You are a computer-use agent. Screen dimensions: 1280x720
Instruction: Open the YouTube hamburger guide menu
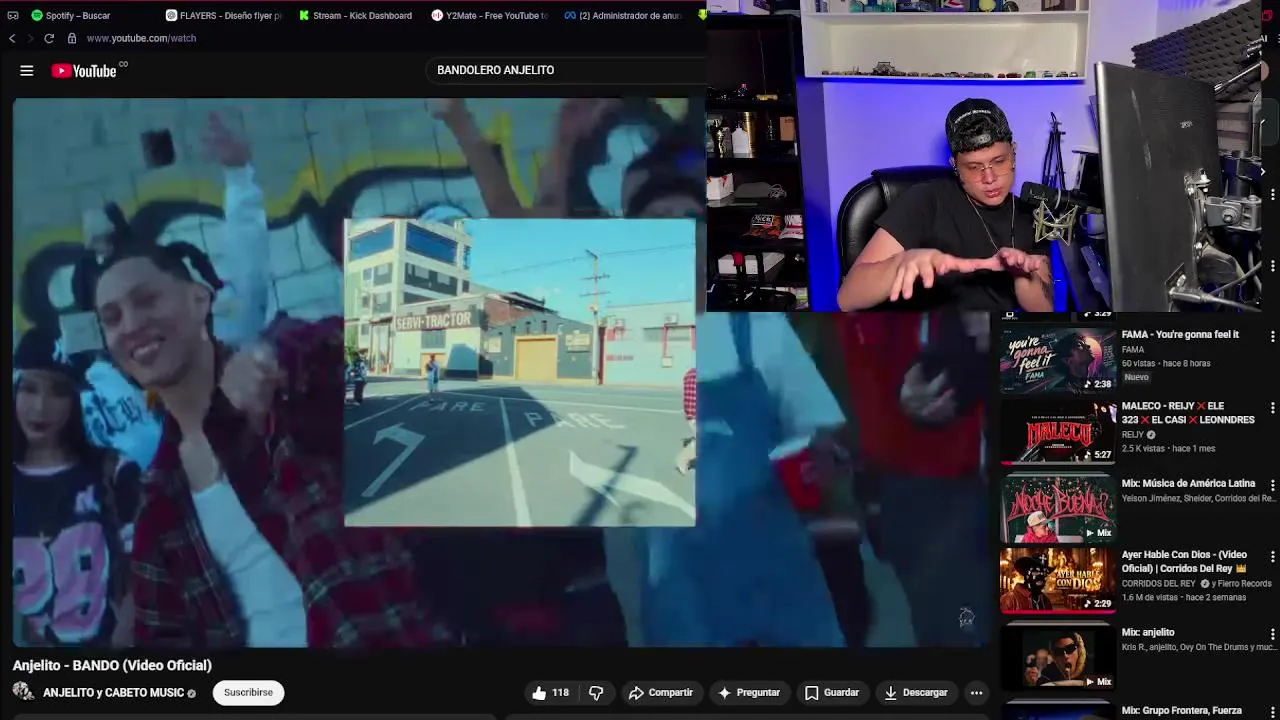[27, 71]
